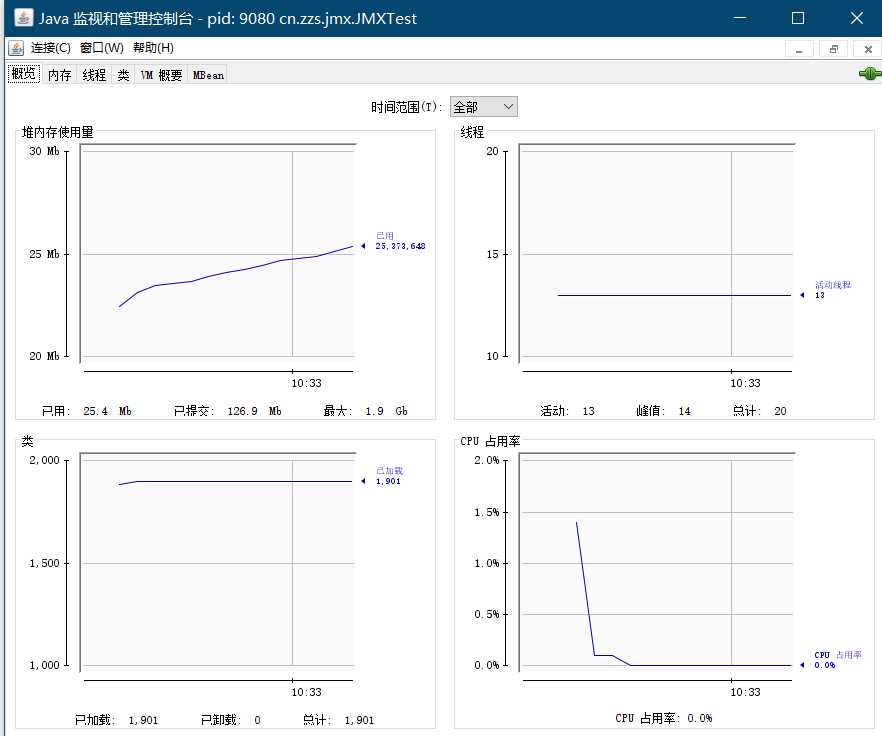The height and width of the screenshot is (736, 882).
Task: Click the Java icon beside the 连接 menu
Action: coord(16,48)
